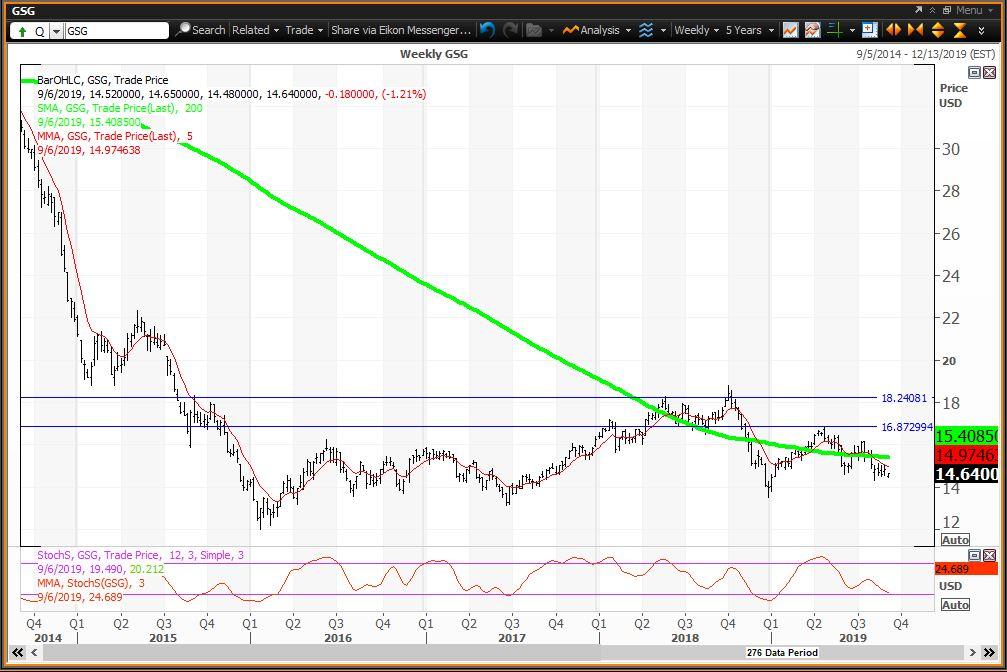Click the zoom-in box icon
1007x672 pixels.
click(x=869, y=30)
